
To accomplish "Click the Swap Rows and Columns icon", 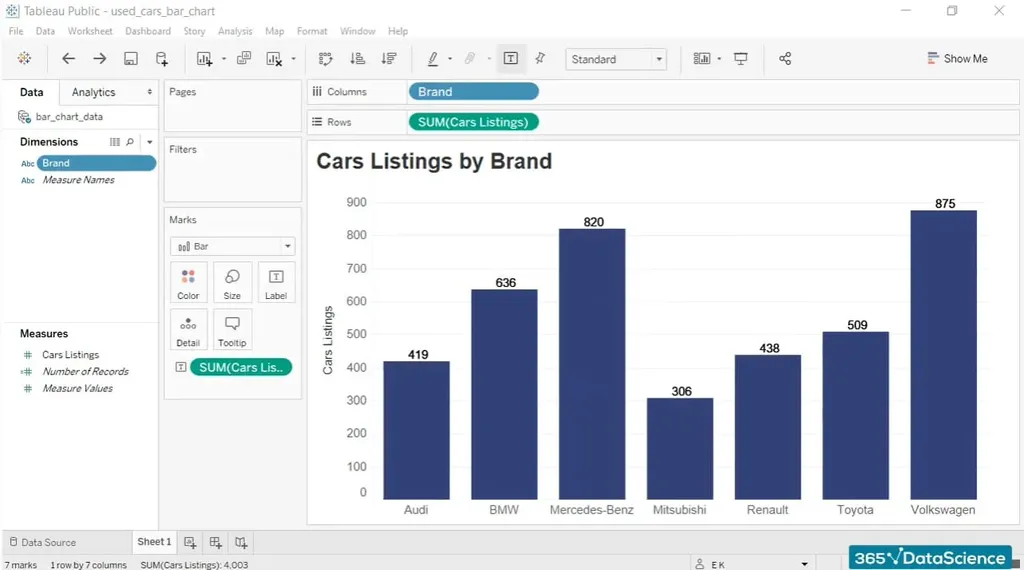I will point(325,59).
